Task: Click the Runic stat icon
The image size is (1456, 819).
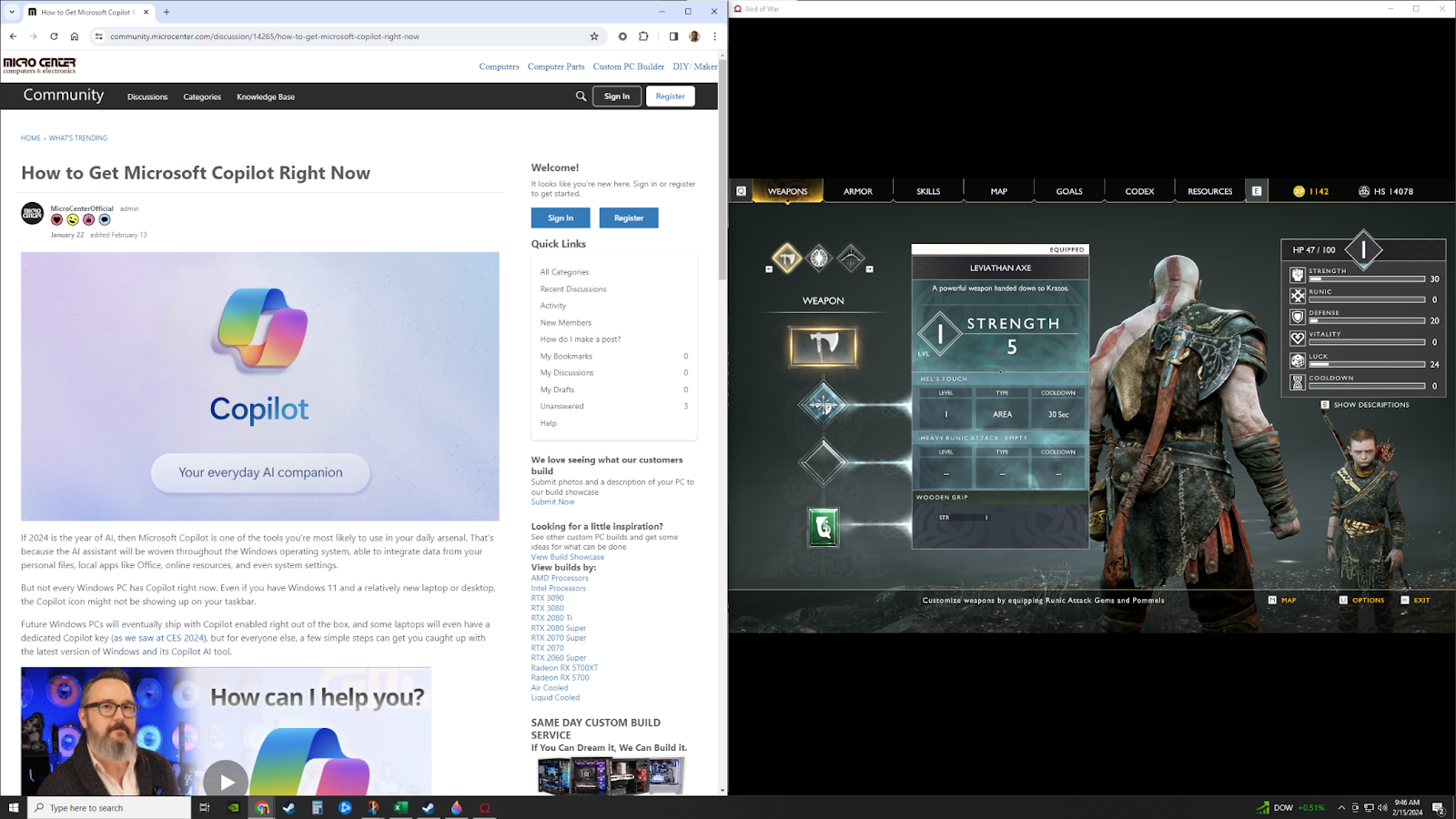Action: (1298, 296)
